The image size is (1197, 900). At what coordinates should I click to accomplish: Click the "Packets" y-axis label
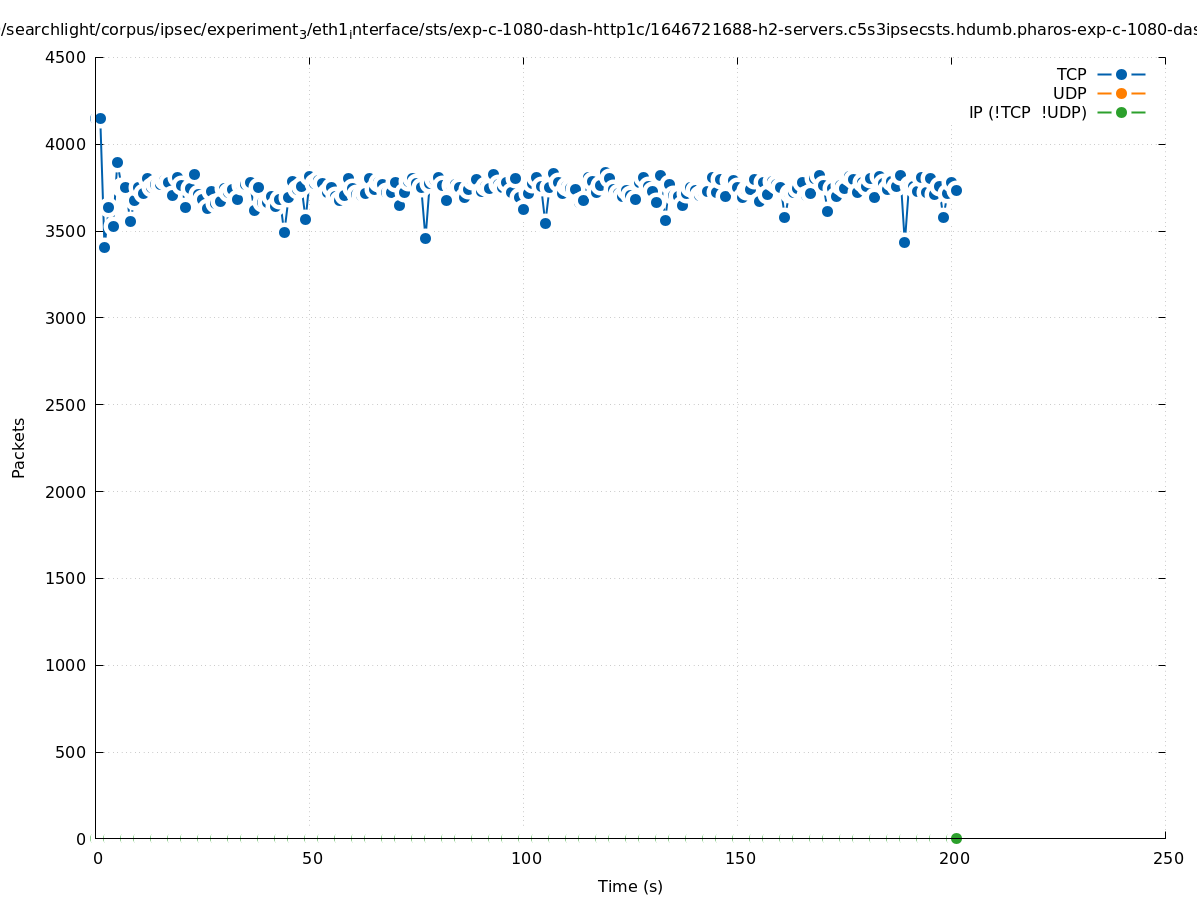click(x=19, y=448)
